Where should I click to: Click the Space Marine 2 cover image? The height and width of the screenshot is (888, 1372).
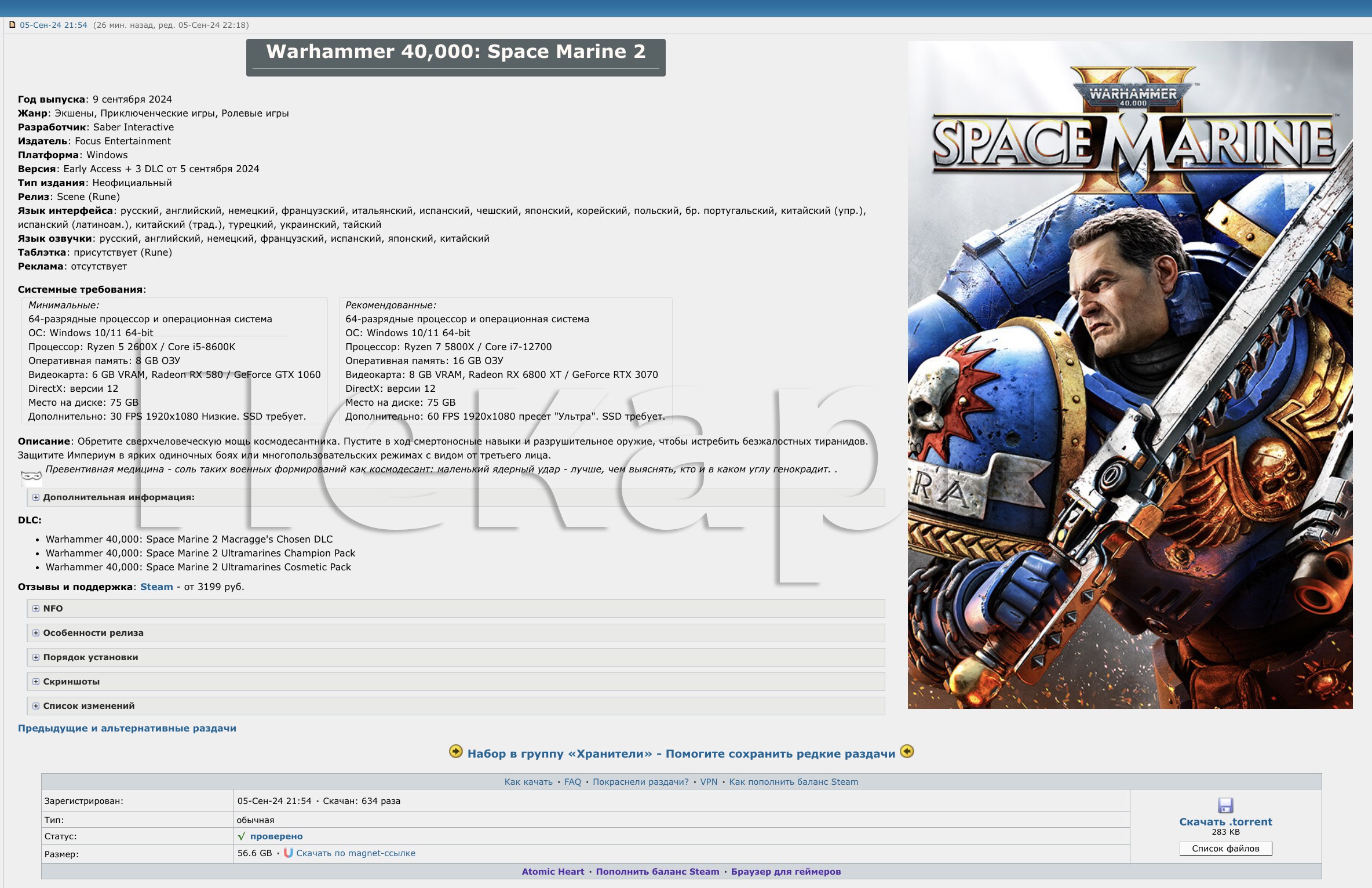pyautogui.click(x=1130, y=374)
